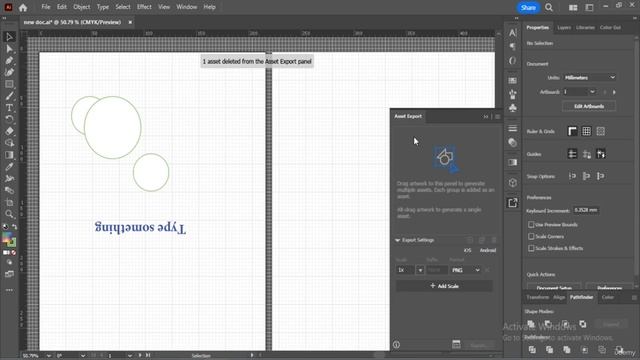Open the Object menu

(82, 7)
